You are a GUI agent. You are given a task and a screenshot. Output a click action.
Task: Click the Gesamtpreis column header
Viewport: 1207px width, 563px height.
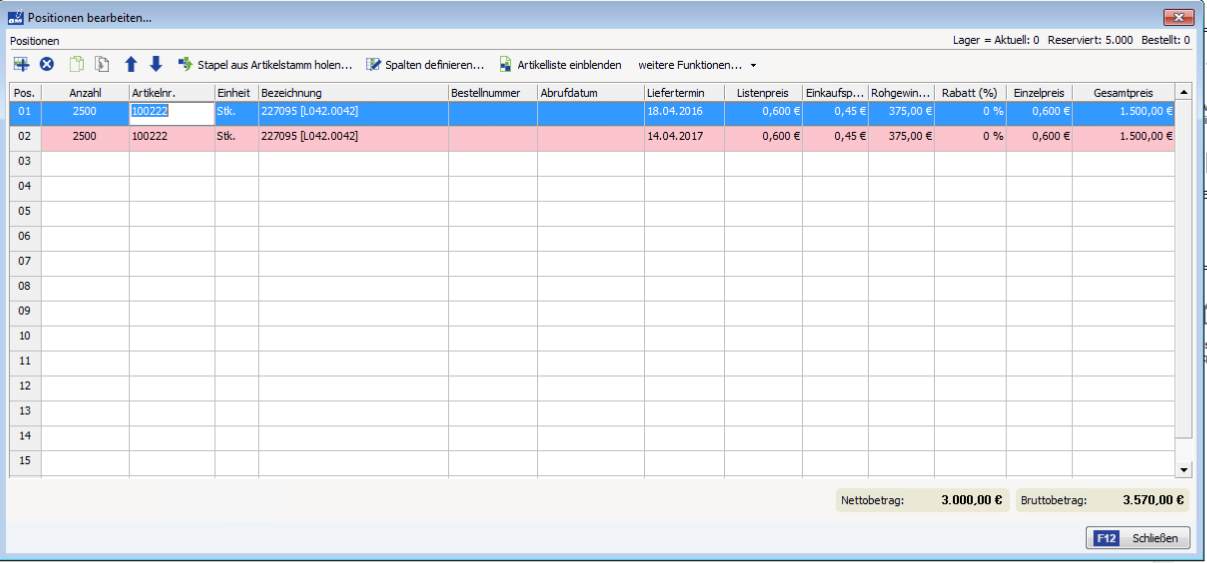1123,92
